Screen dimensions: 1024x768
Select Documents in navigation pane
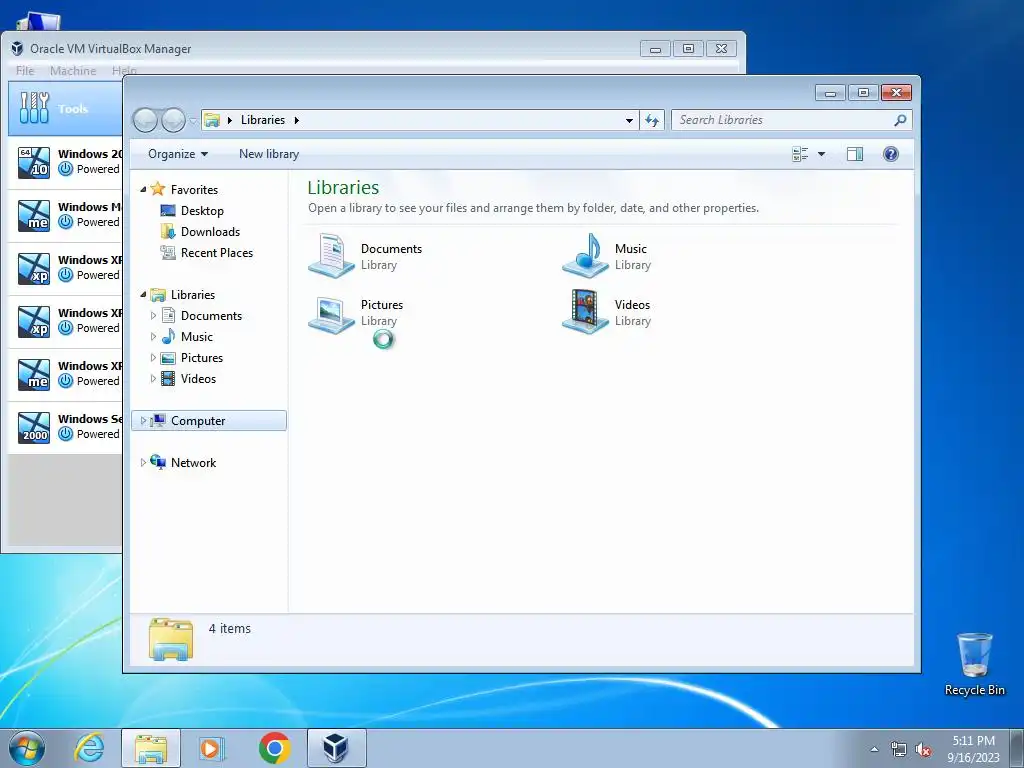(x=202, y=316)
